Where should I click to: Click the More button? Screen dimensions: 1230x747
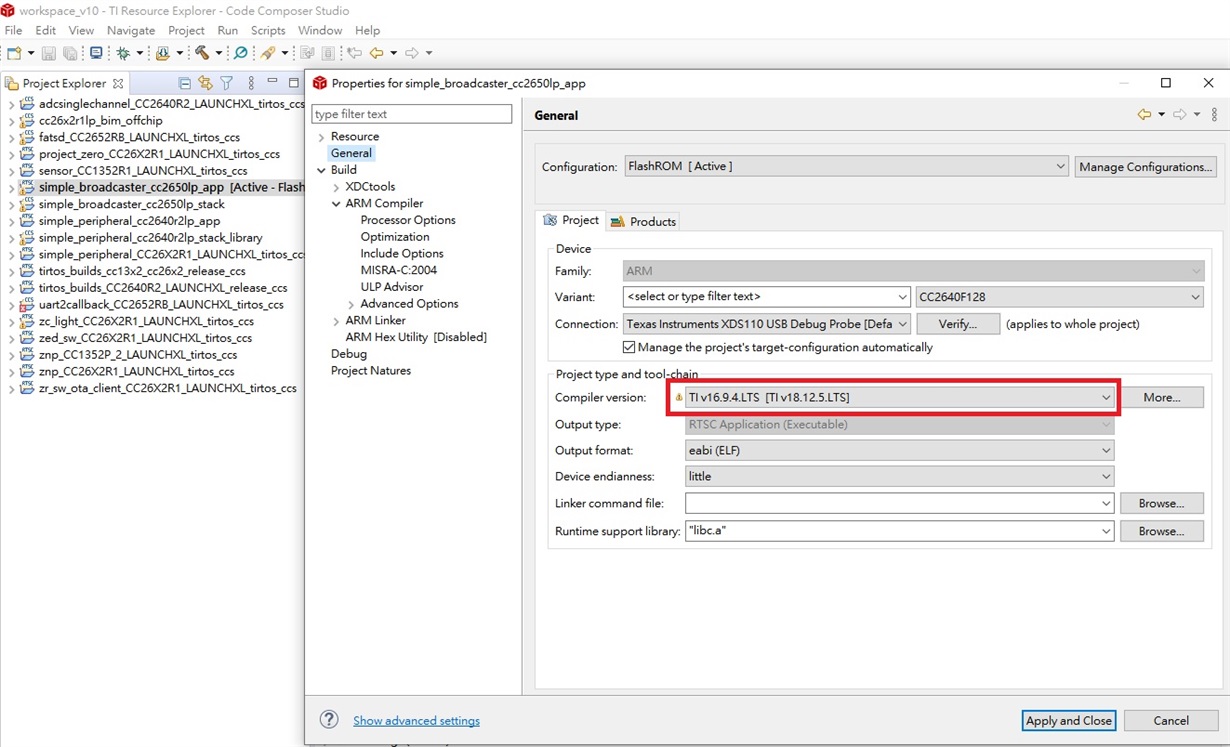click(x=1162, y=398)
